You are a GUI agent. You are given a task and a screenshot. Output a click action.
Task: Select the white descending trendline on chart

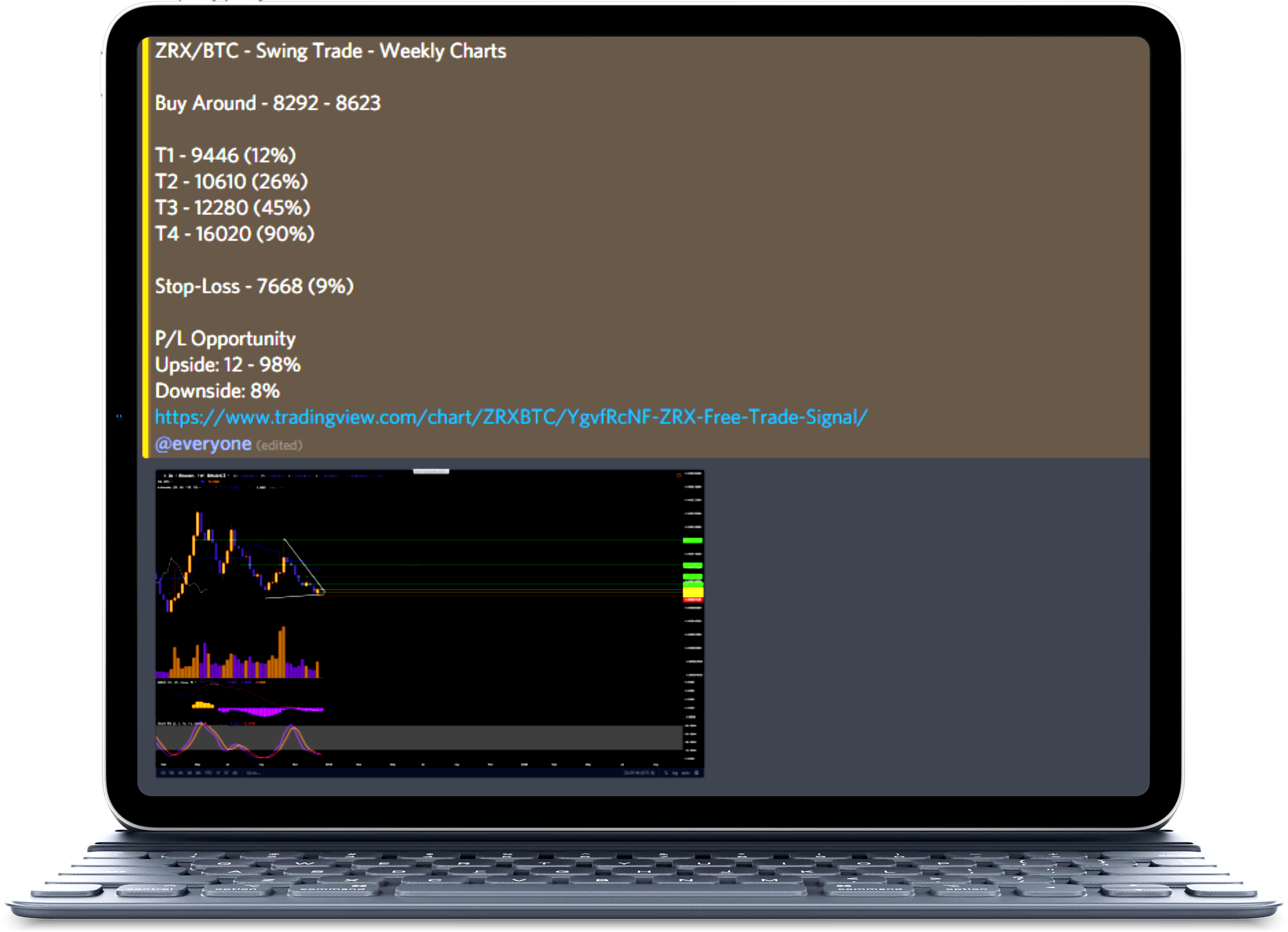tap(304, 566)
